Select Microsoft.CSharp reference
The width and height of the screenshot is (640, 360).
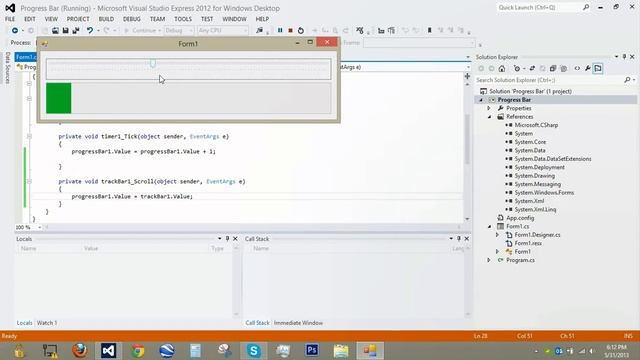[536, 125]
